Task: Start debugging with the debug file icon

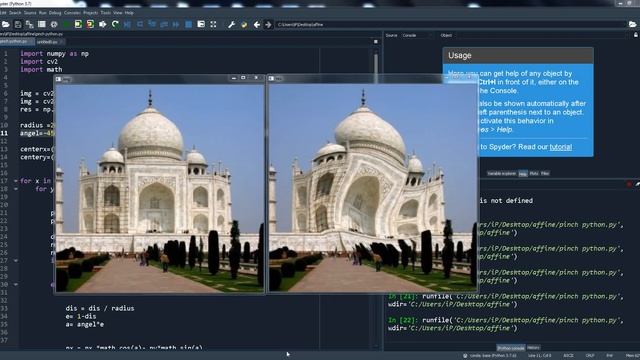Action: click(127, 24)
